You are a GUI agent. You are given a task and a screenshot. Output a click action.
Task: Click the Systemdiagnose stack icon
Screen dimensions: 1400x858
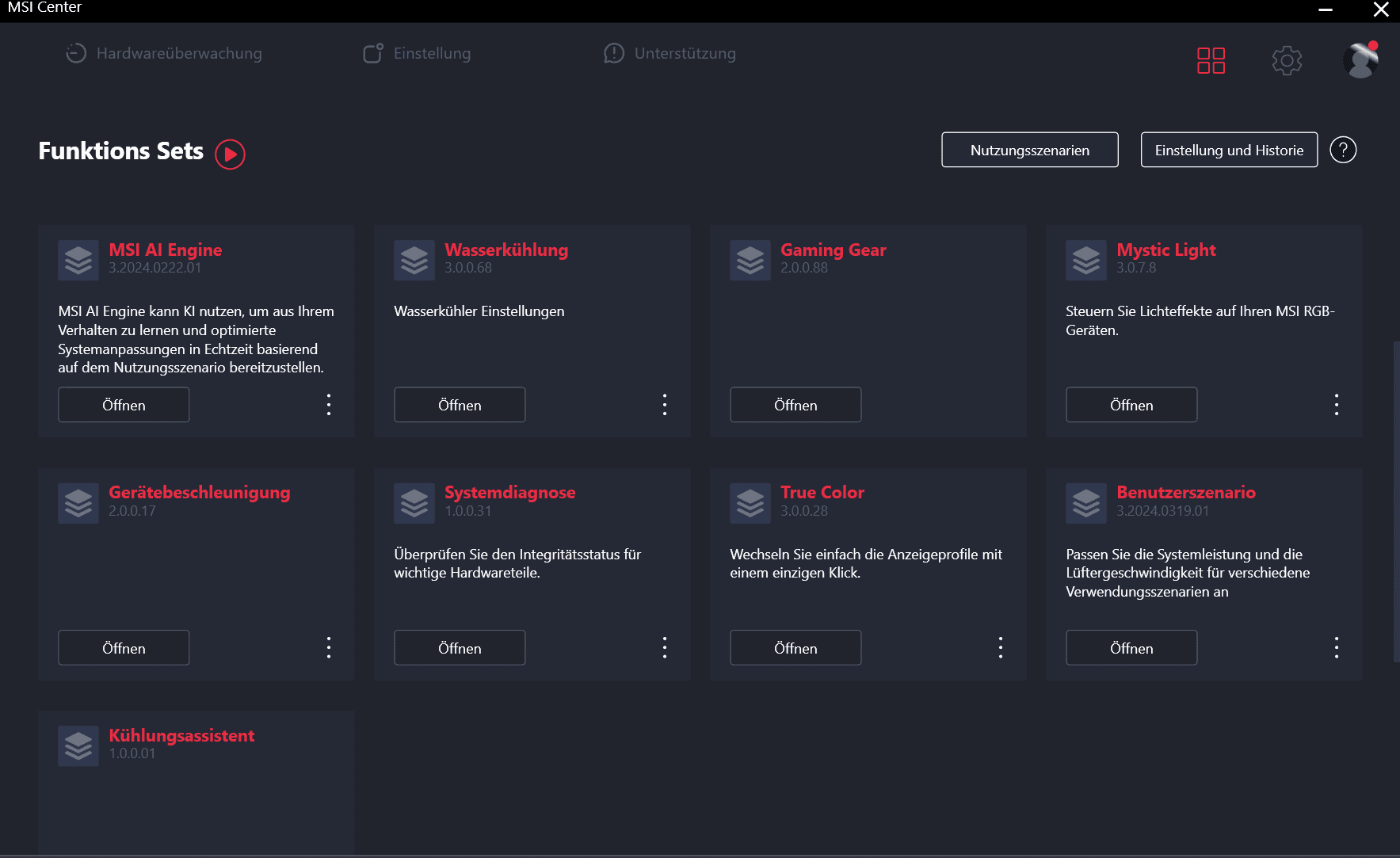(414, 503)
